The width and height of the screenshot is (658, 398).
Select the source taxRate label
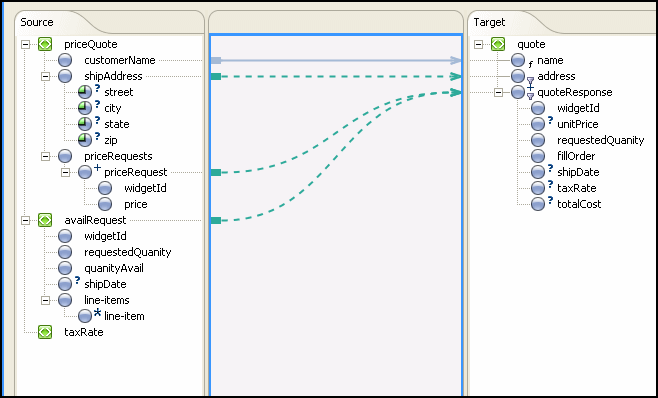click(x=84, y=332)
